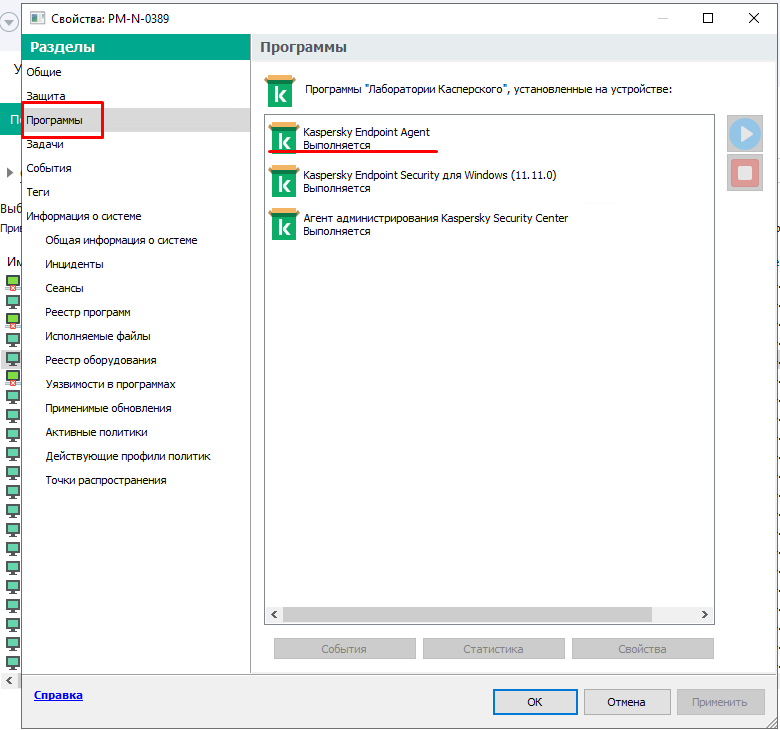Viewport: 780px width, 730px height.
Task: Click the Применить button
Action: click(720, 702)
